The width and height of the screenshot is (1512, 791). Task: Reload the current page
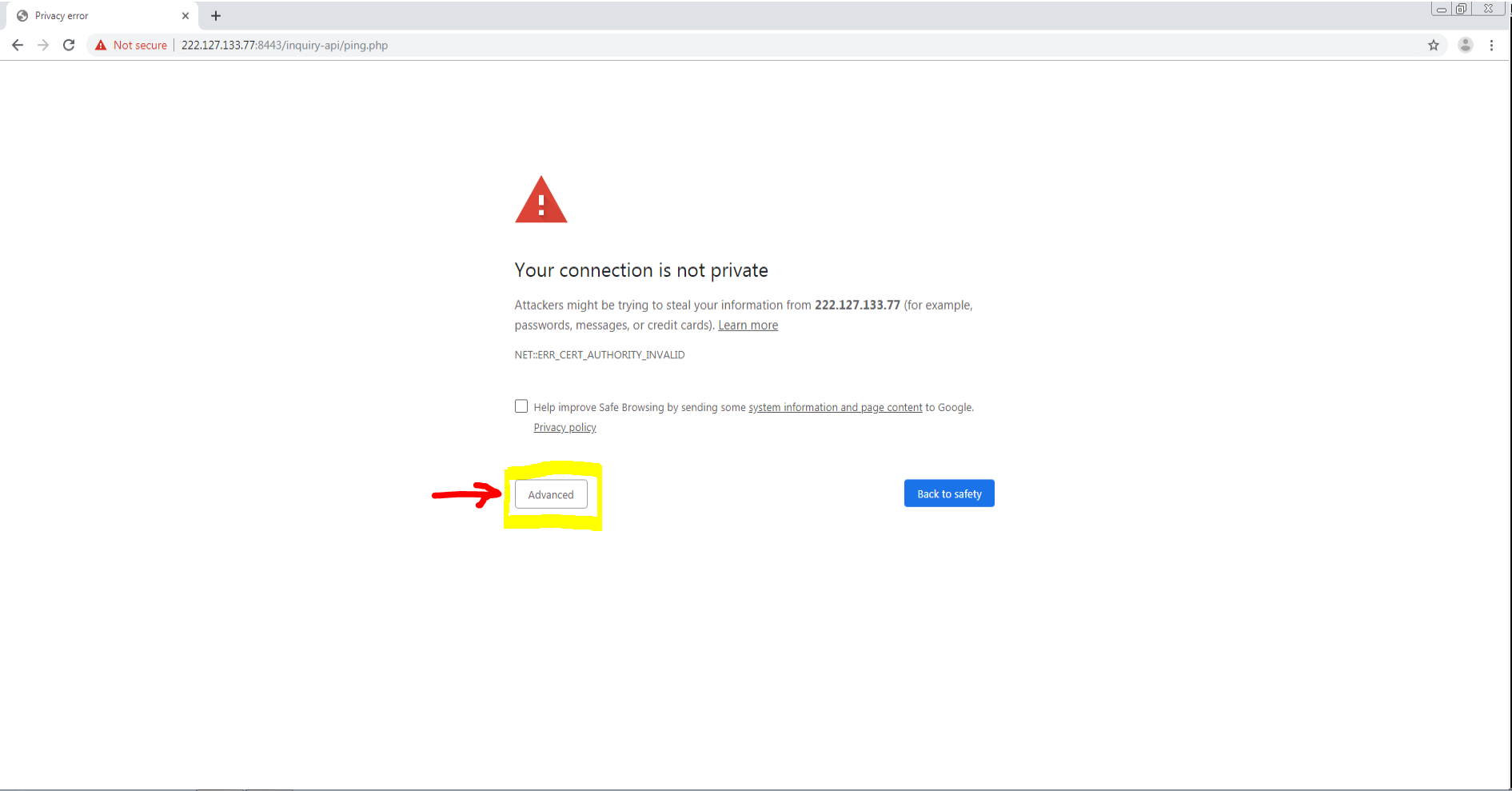tap(69, 46)
